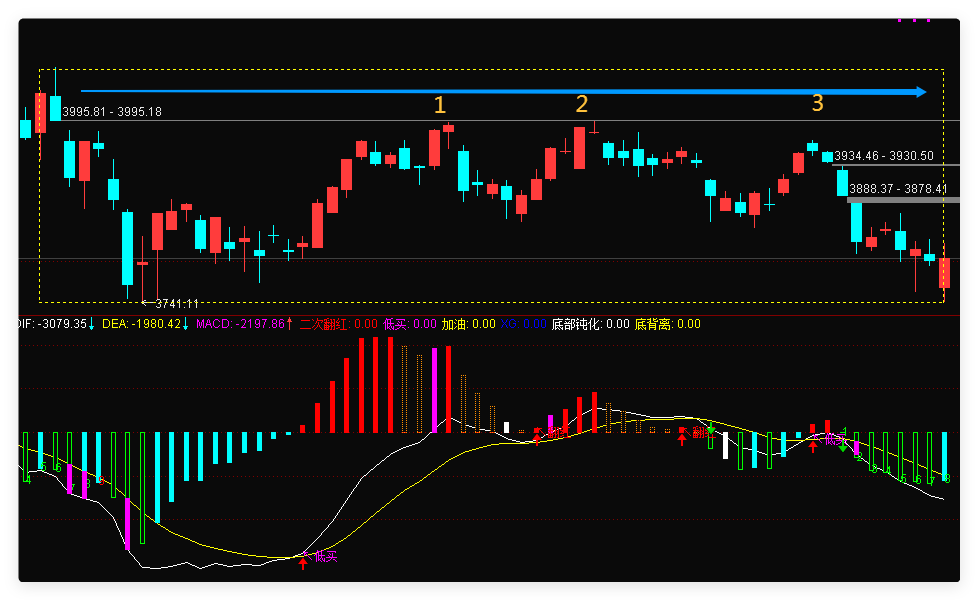Viewport: 978px width, 600px height.
Task: Click the cyan down arrow beside DIF value
Action: tap(92, 324)
